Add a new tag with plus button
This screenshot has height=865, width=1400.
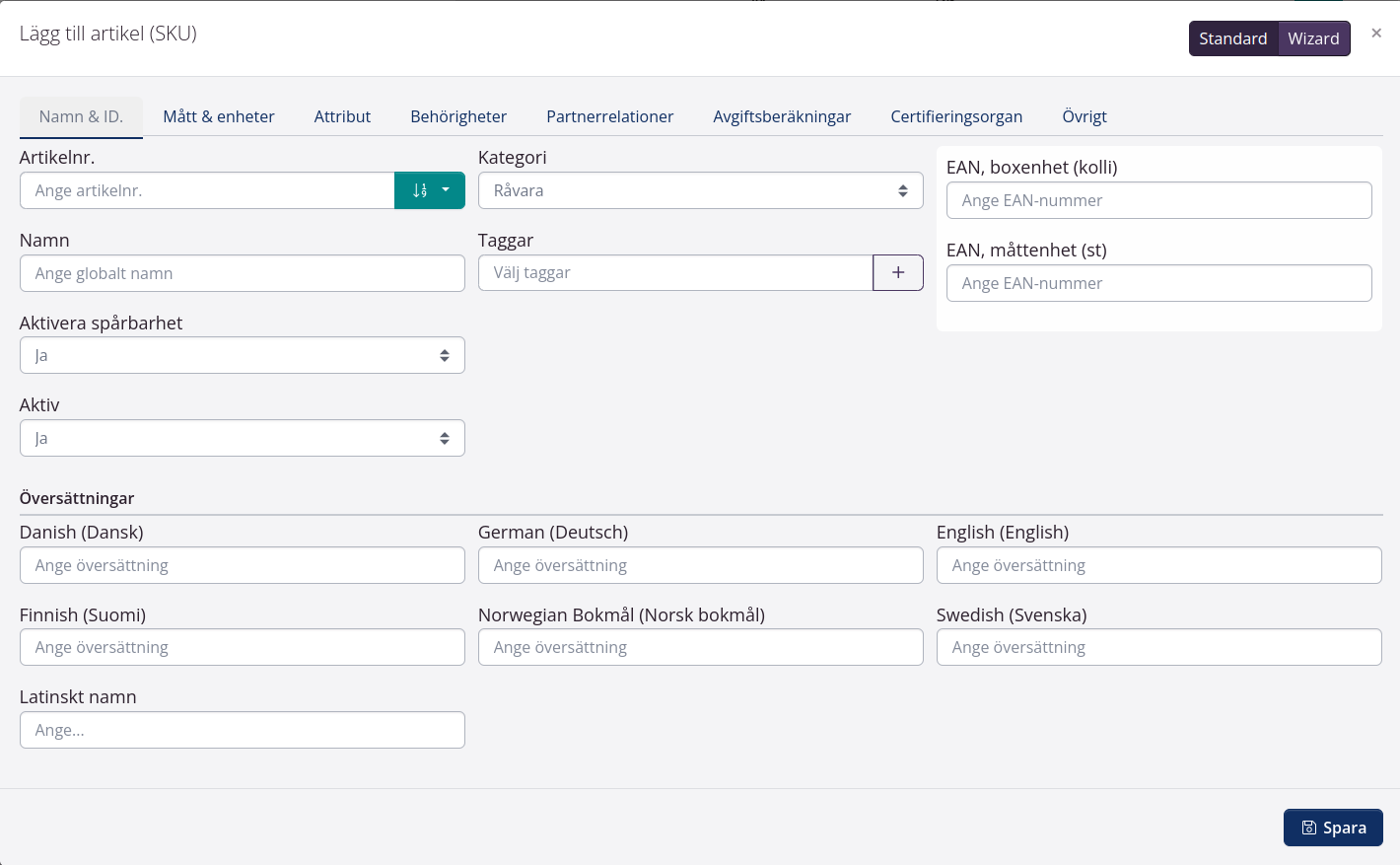pos(897,272)
